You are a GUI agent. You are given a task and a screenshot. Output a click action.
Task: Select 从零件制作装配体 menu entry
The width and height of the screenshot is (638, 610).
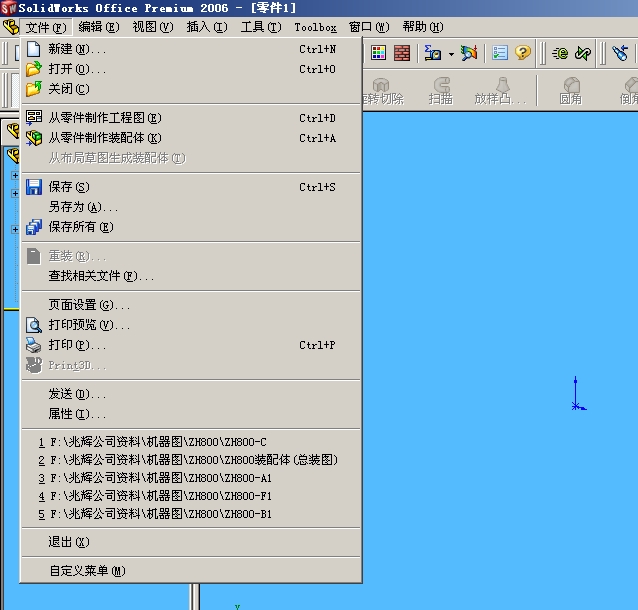(191, 138)
